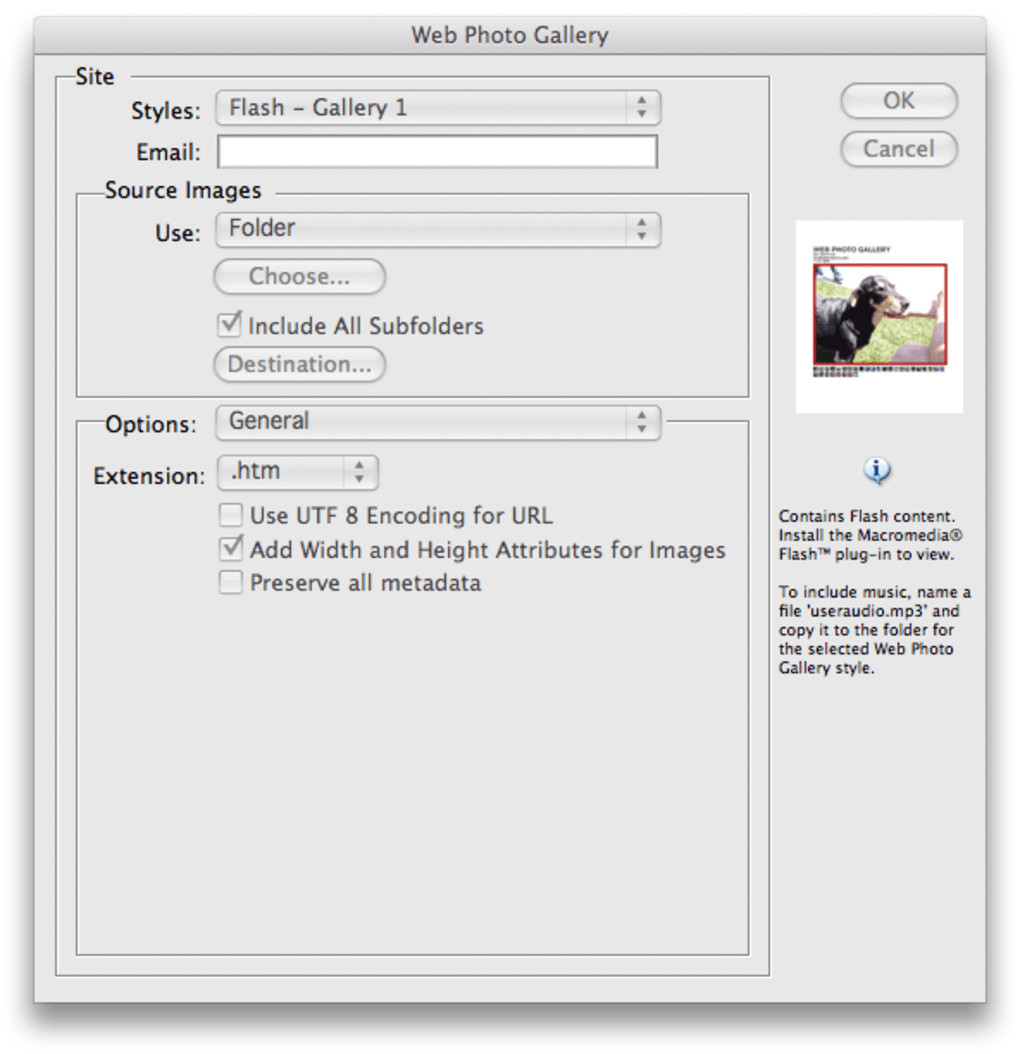Click the OK button
The width and height of the screenshot is (1020, 1054).
(x=899, y=101)
